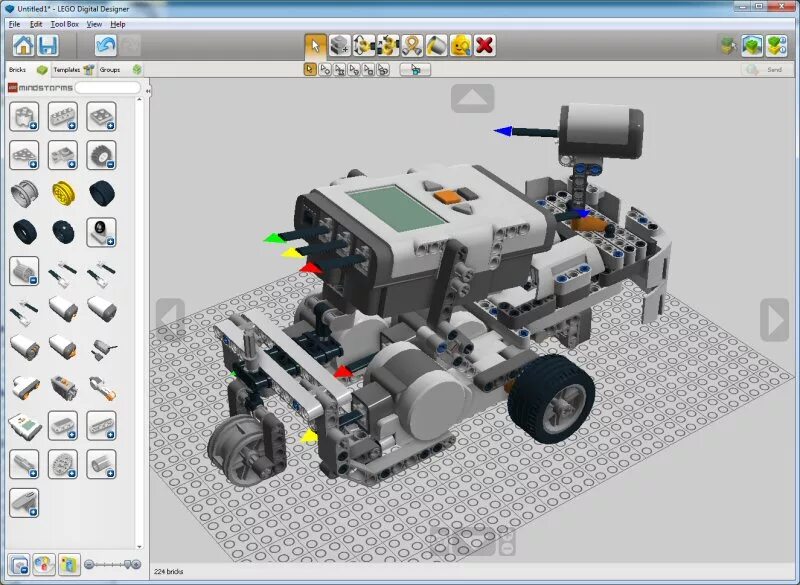The width and height of the screenshot is (800, 585).
Task: Activate the Selection (arrow) tool
Action: click(x=315, y=45)
